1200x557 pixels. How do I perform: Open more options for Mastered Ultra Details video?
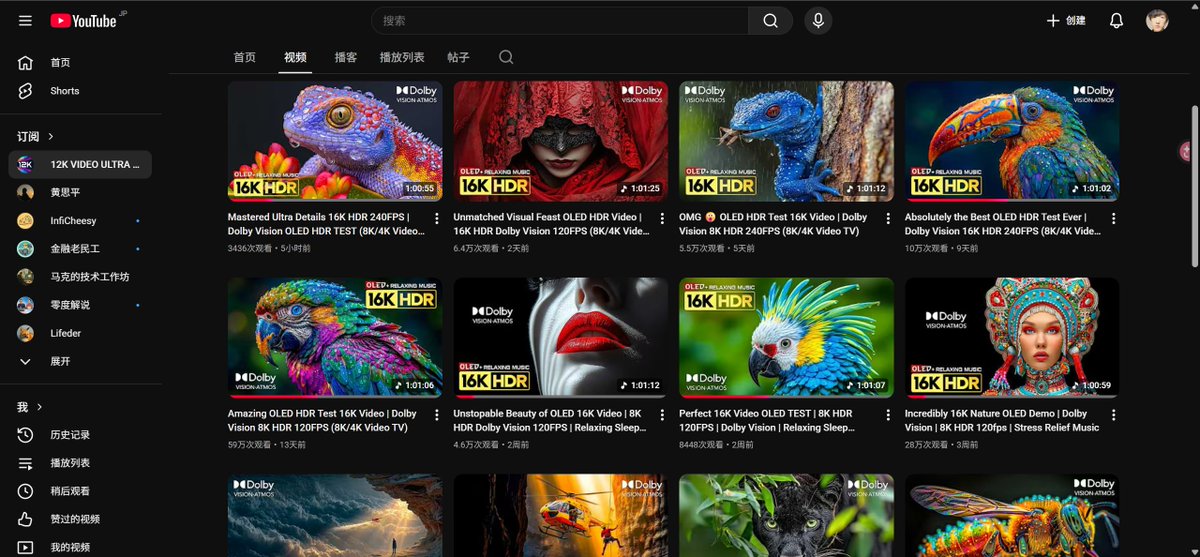(436, 218)
